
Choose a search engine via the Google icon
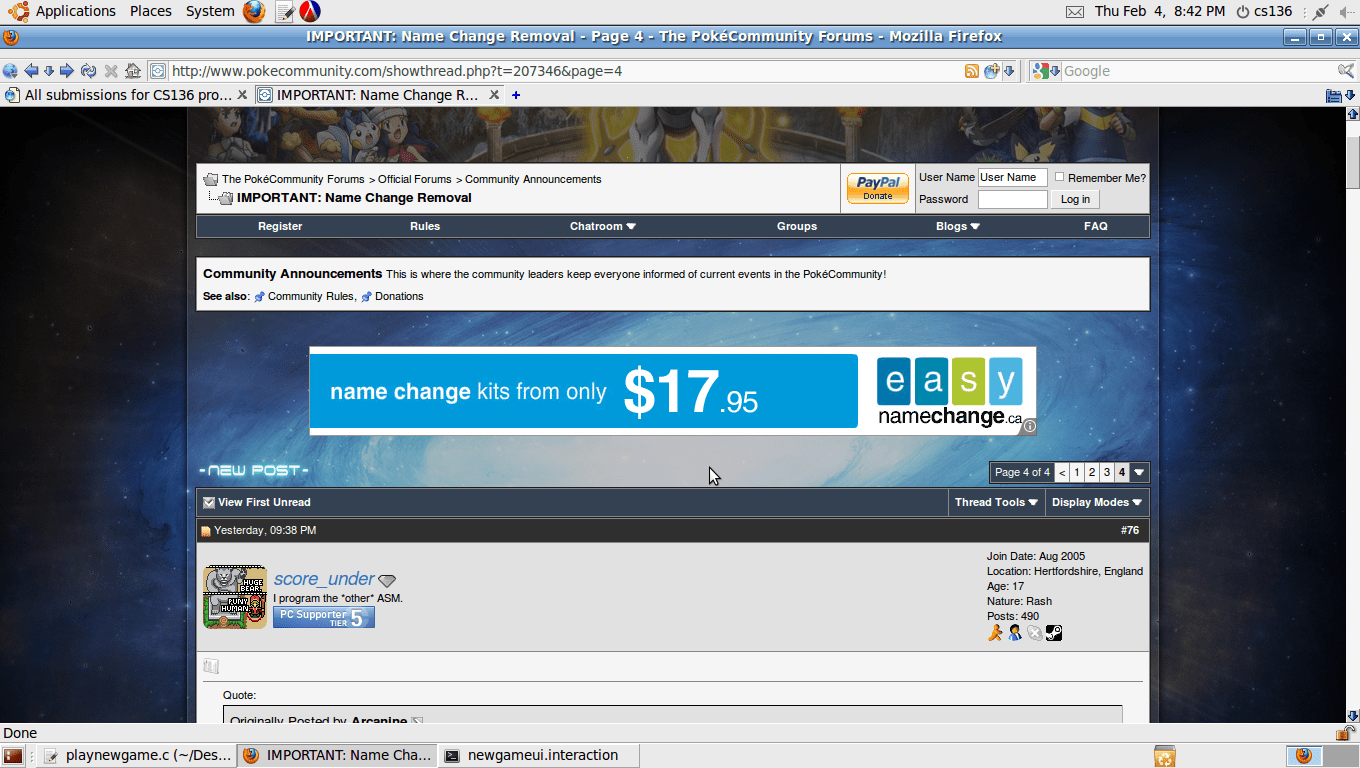[1046, 71]
